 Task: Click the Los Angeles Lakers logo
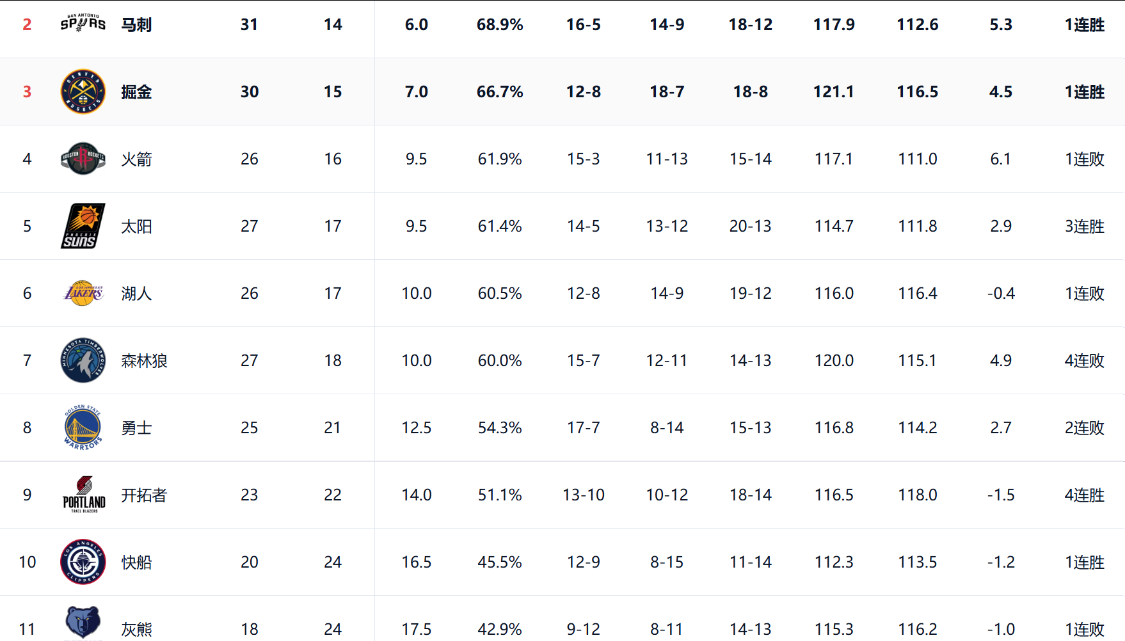83,293
